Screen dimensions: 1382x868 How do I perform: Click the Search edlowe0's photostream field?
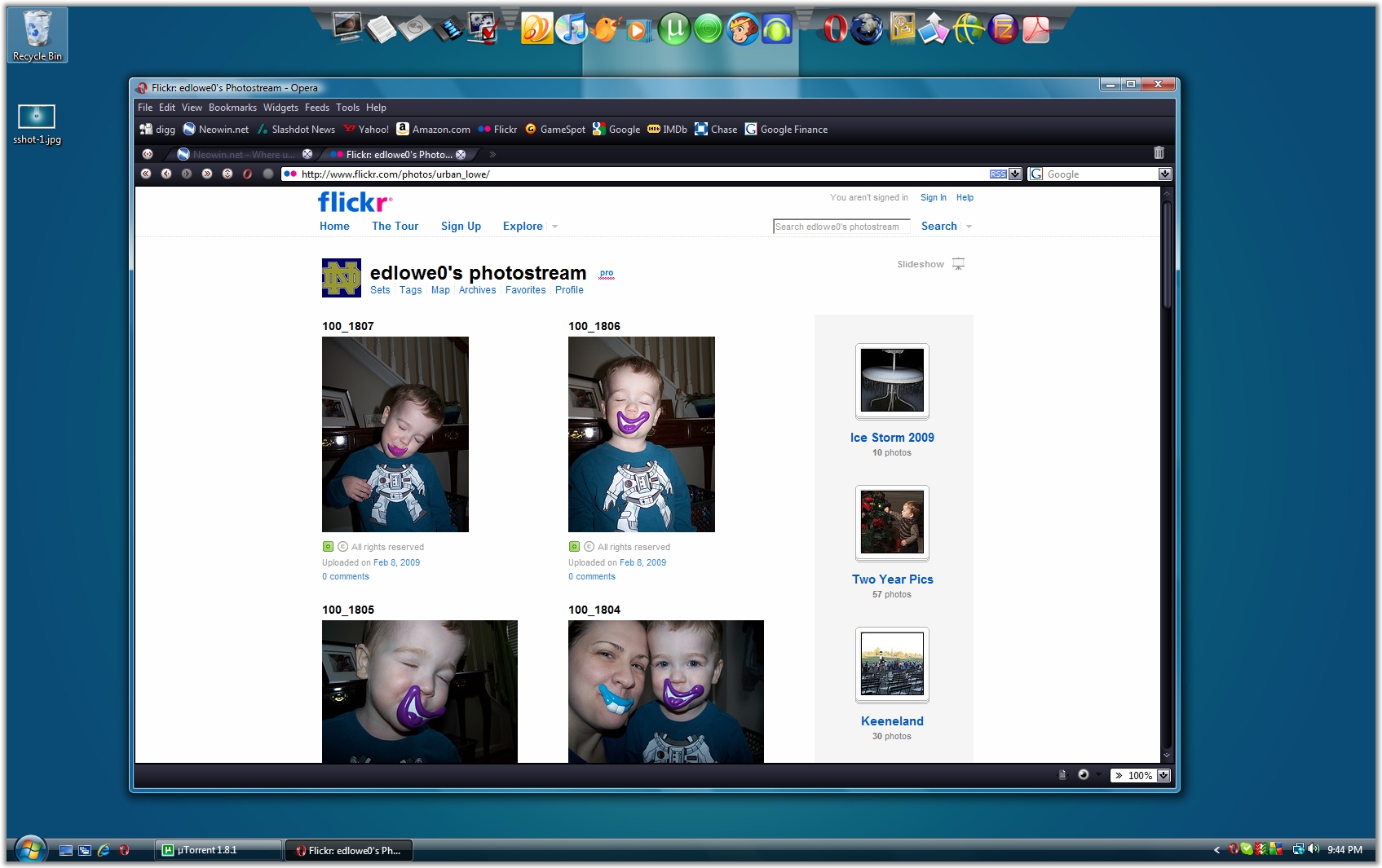tap(841, 227)
